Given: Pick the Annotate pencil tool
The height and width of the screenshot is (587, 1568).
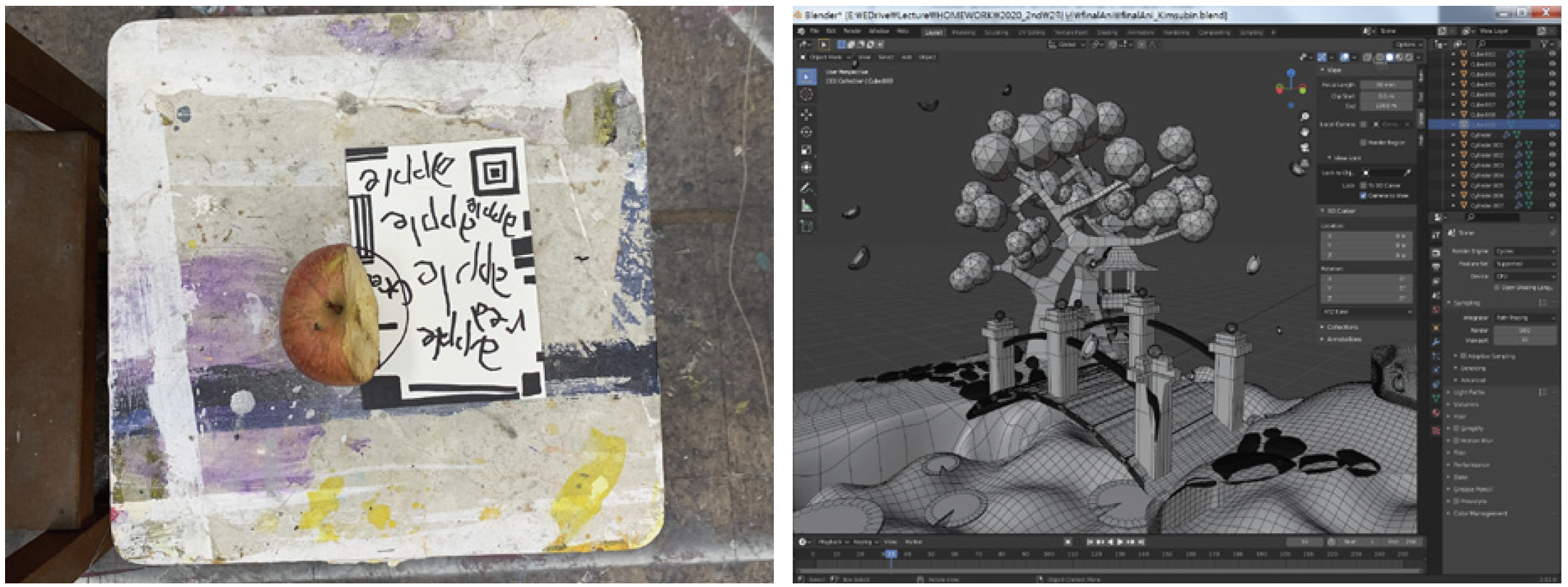Looking at the screenshot, I should [806, 188].
